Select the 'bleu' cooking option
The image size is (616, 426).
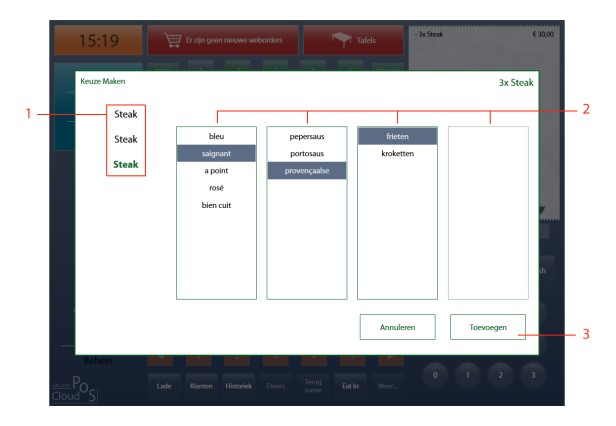(x=216, y=135)
